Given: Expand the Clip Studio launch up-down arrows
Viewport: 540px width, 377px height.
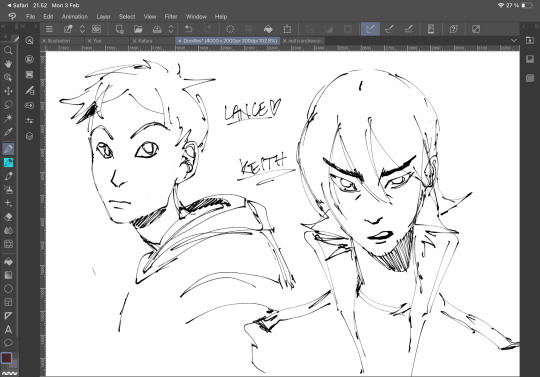Looking at the screenshot, I should pos(82,29).
